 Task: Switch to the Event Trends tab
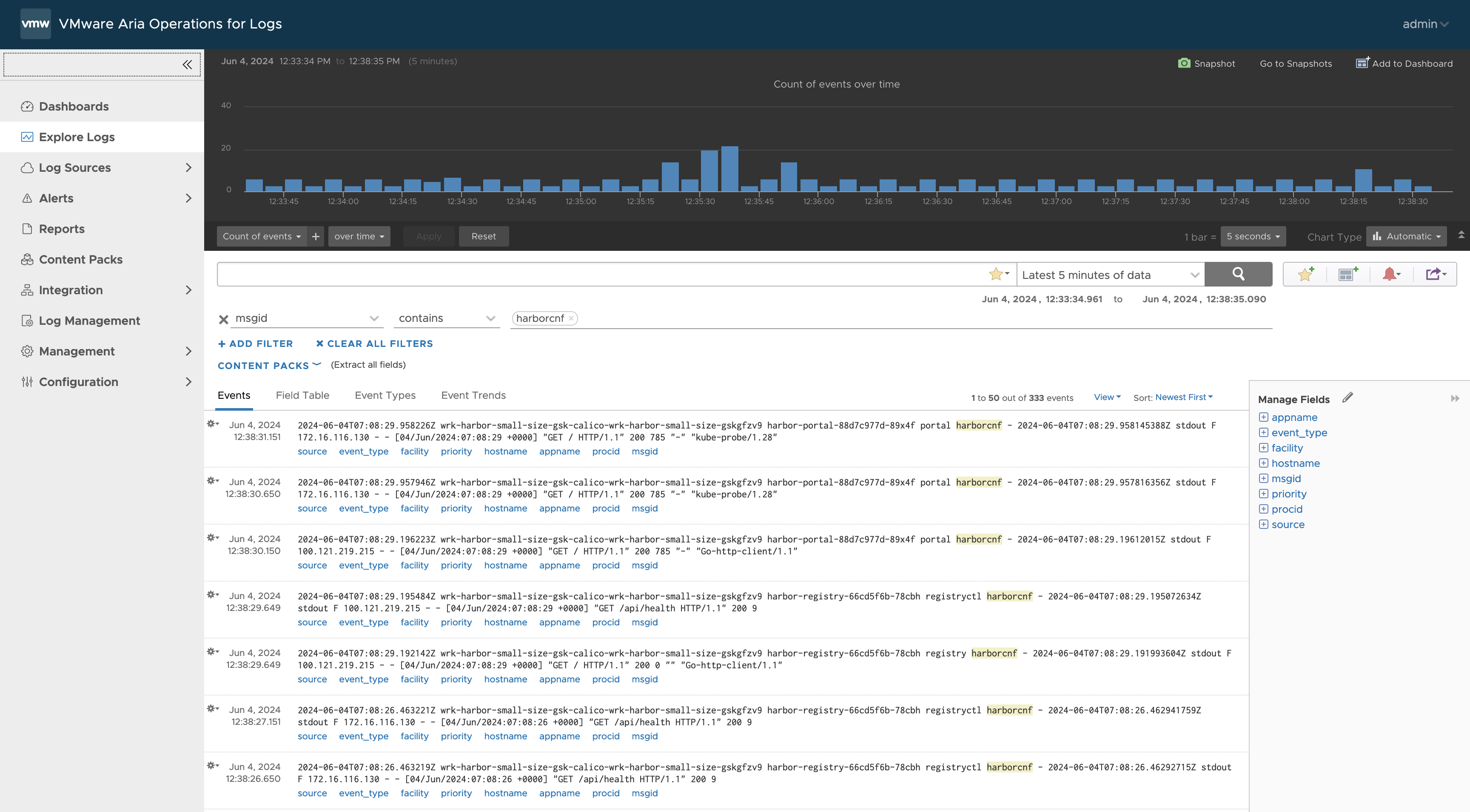click(x=473, y=395)
